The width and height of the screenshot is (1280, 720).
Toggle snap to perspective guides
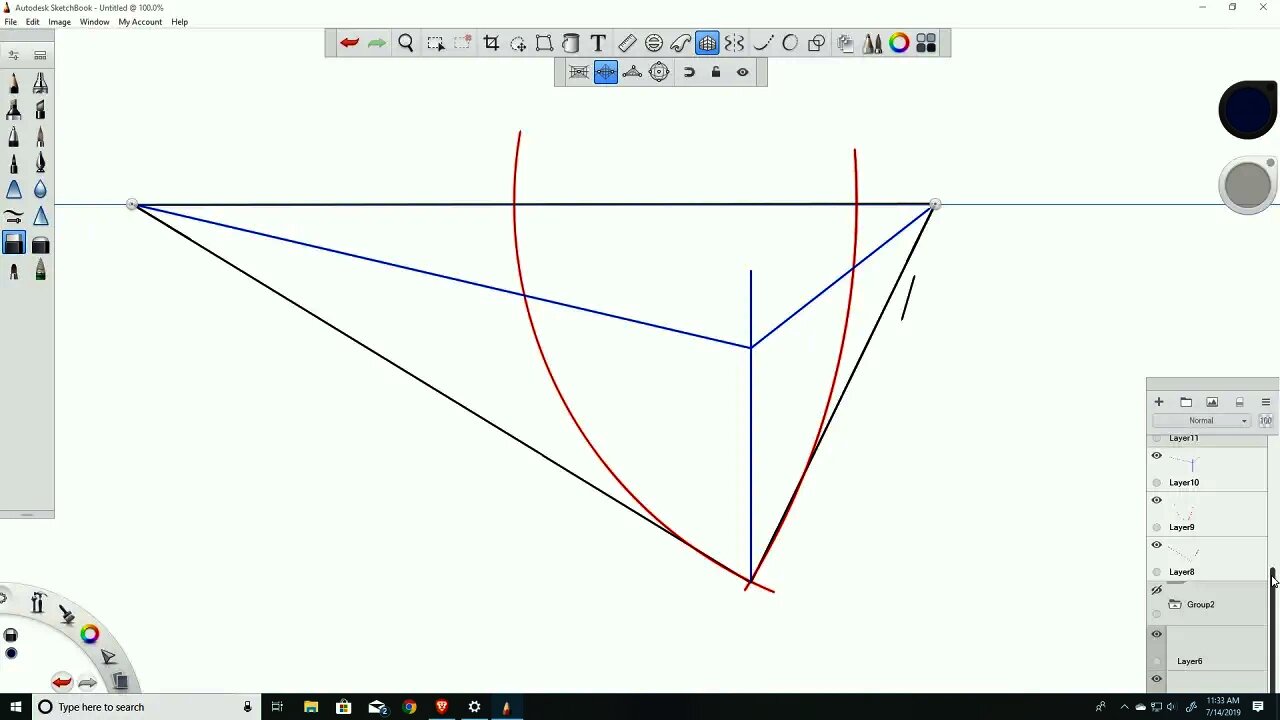pos(689,72)
